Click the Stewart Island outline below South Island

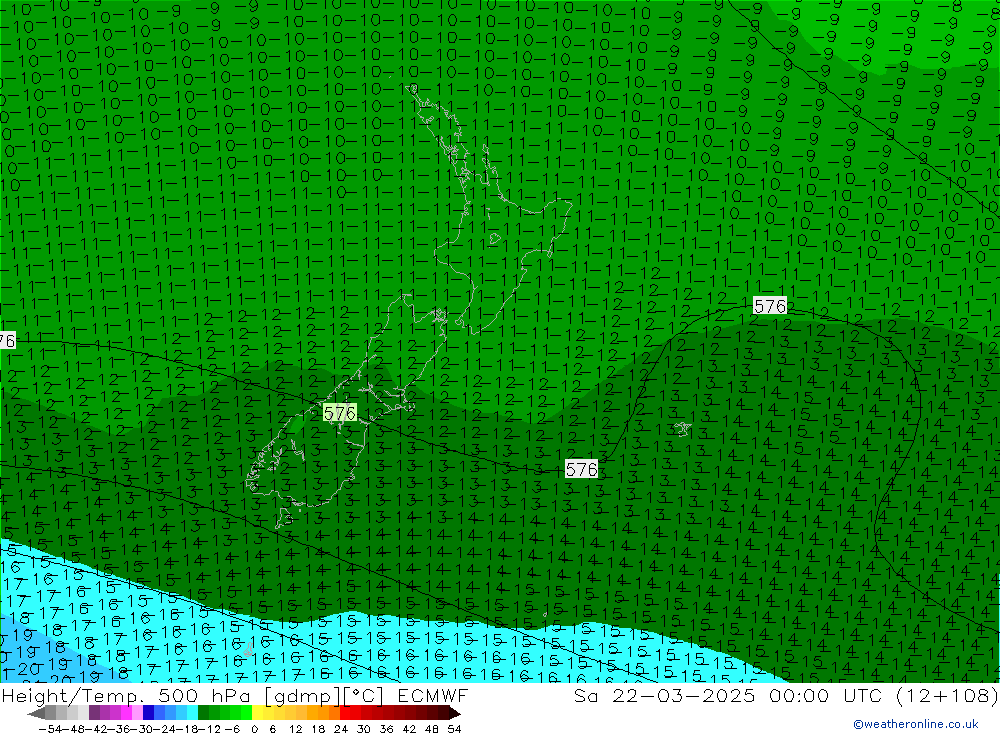(283, 519)
